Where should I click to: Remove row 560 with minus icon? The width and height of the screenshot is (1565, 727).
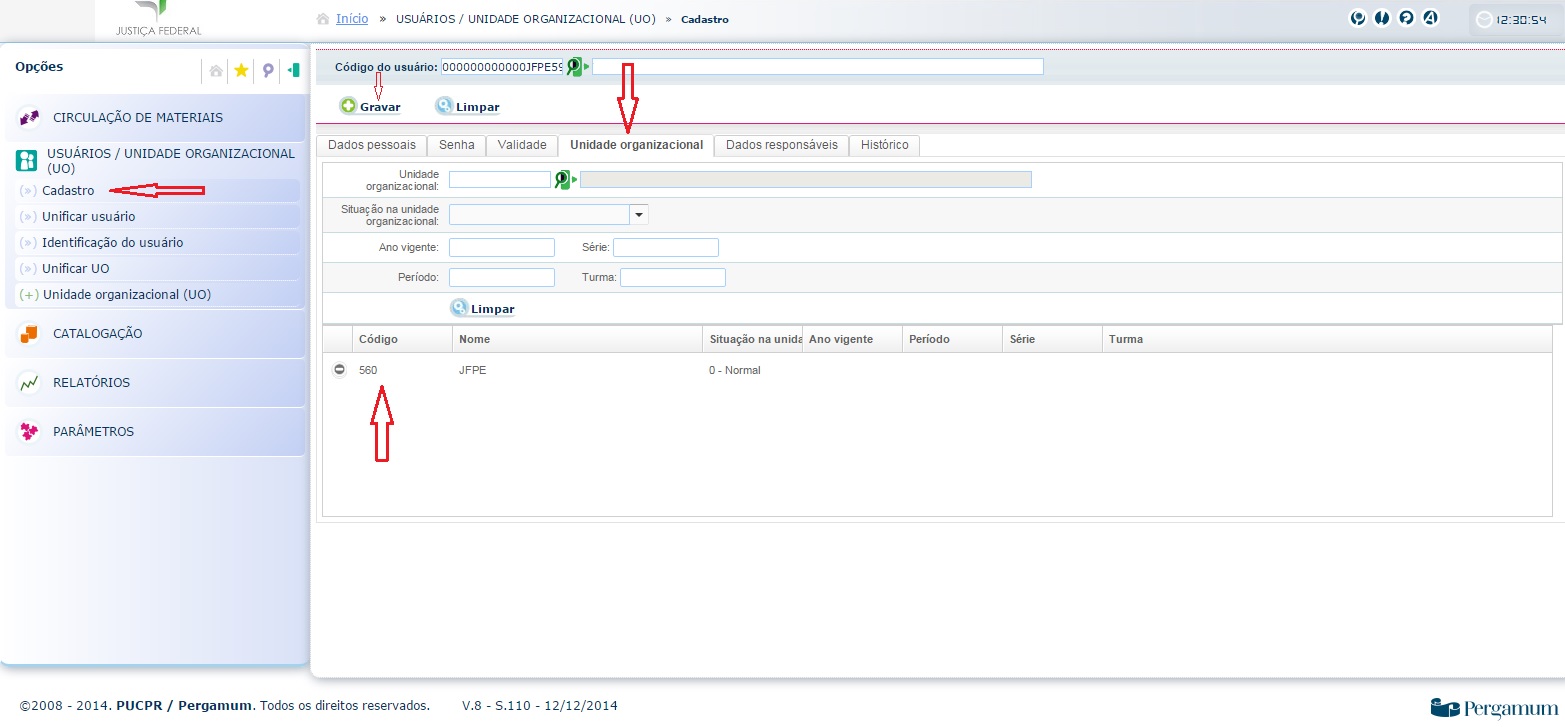click(340, 370)
